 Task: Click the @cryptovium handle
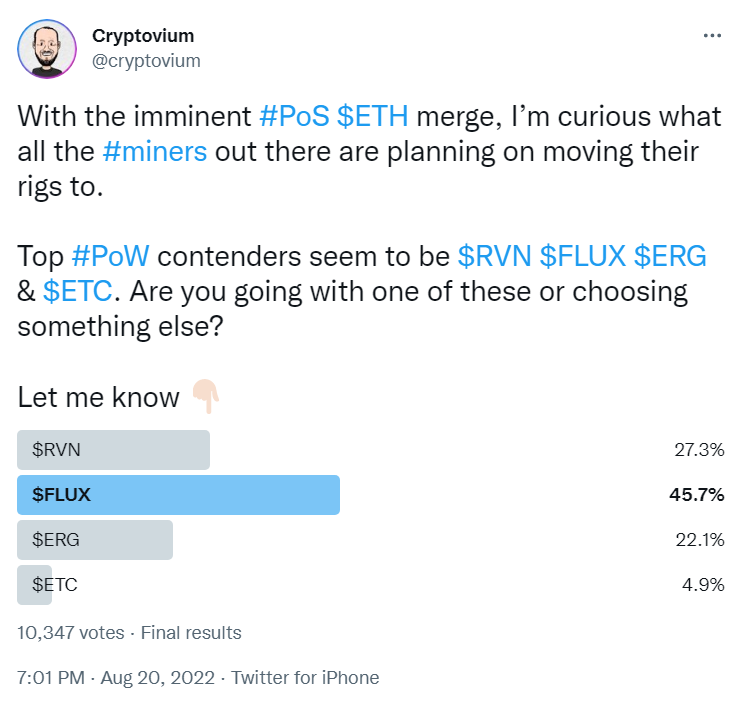146,60
